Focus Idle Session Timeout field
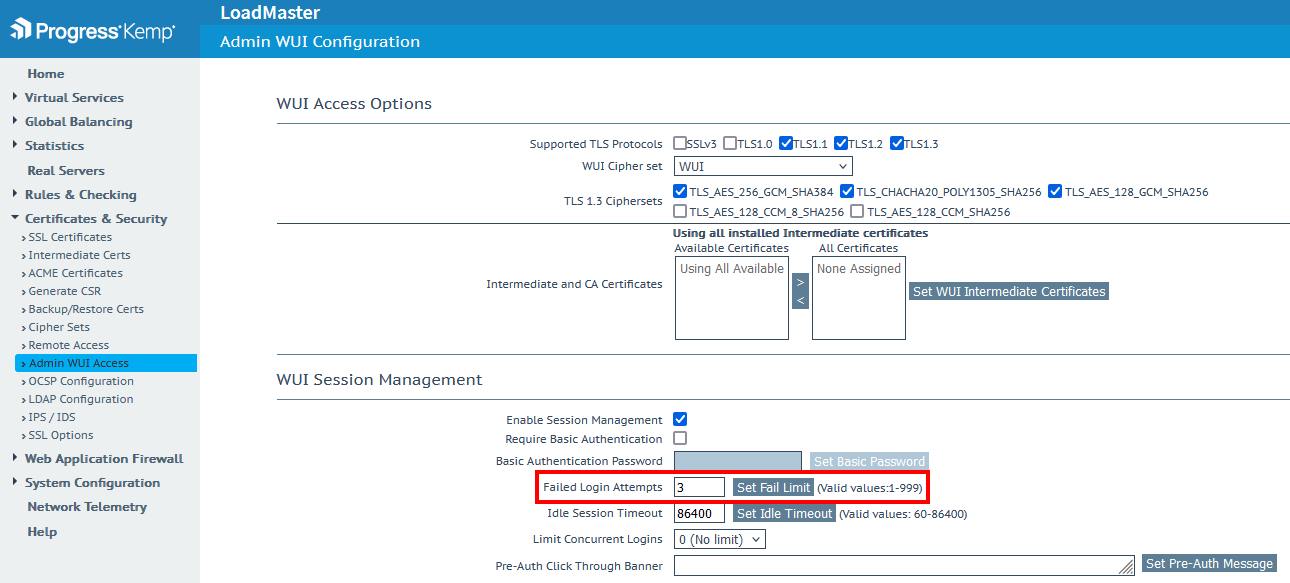This screenshot has width=1290, height=583. (x=699, y=513)
